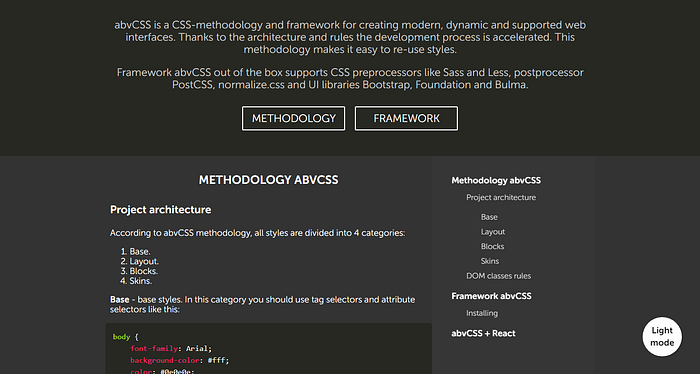Switch to Light mode with round toggle
Screen dimensions: 700x374
(x=662, y=337)
